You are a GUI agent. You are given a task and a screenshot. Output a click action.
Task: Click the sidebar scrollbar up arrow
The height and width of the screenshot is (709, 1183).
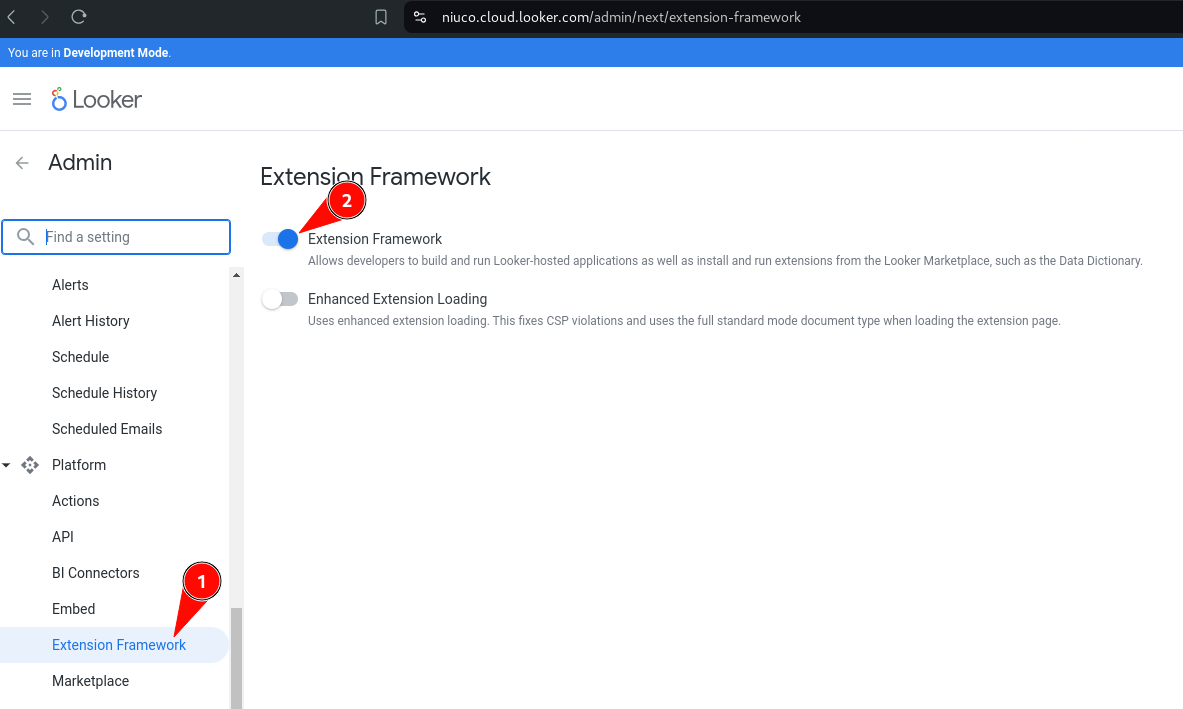click(236, 275)
